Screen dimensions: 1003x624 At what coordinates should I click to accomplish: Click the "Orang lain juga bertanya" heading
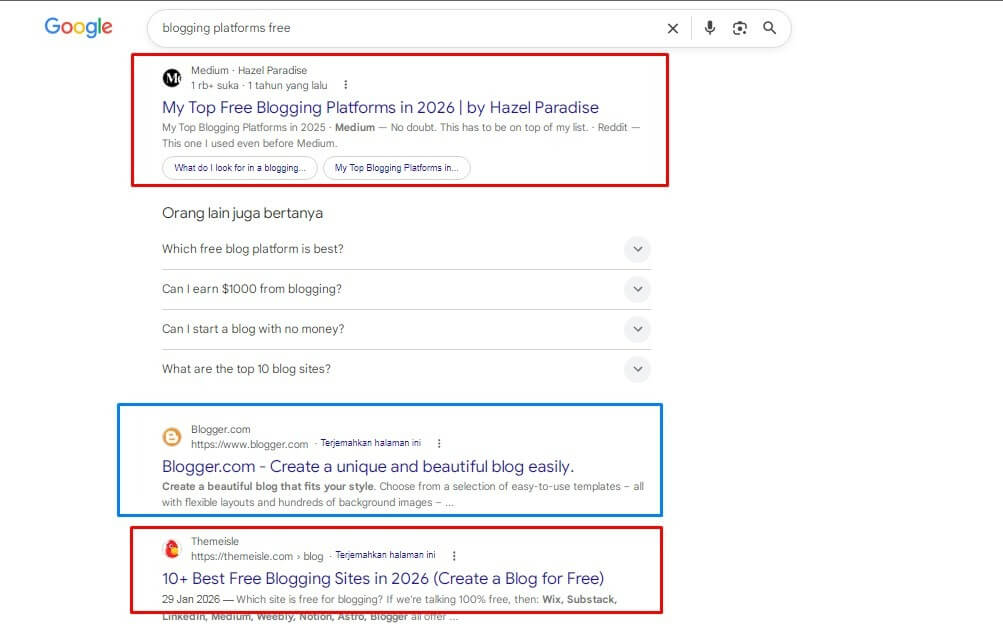[x=242, y=213]
